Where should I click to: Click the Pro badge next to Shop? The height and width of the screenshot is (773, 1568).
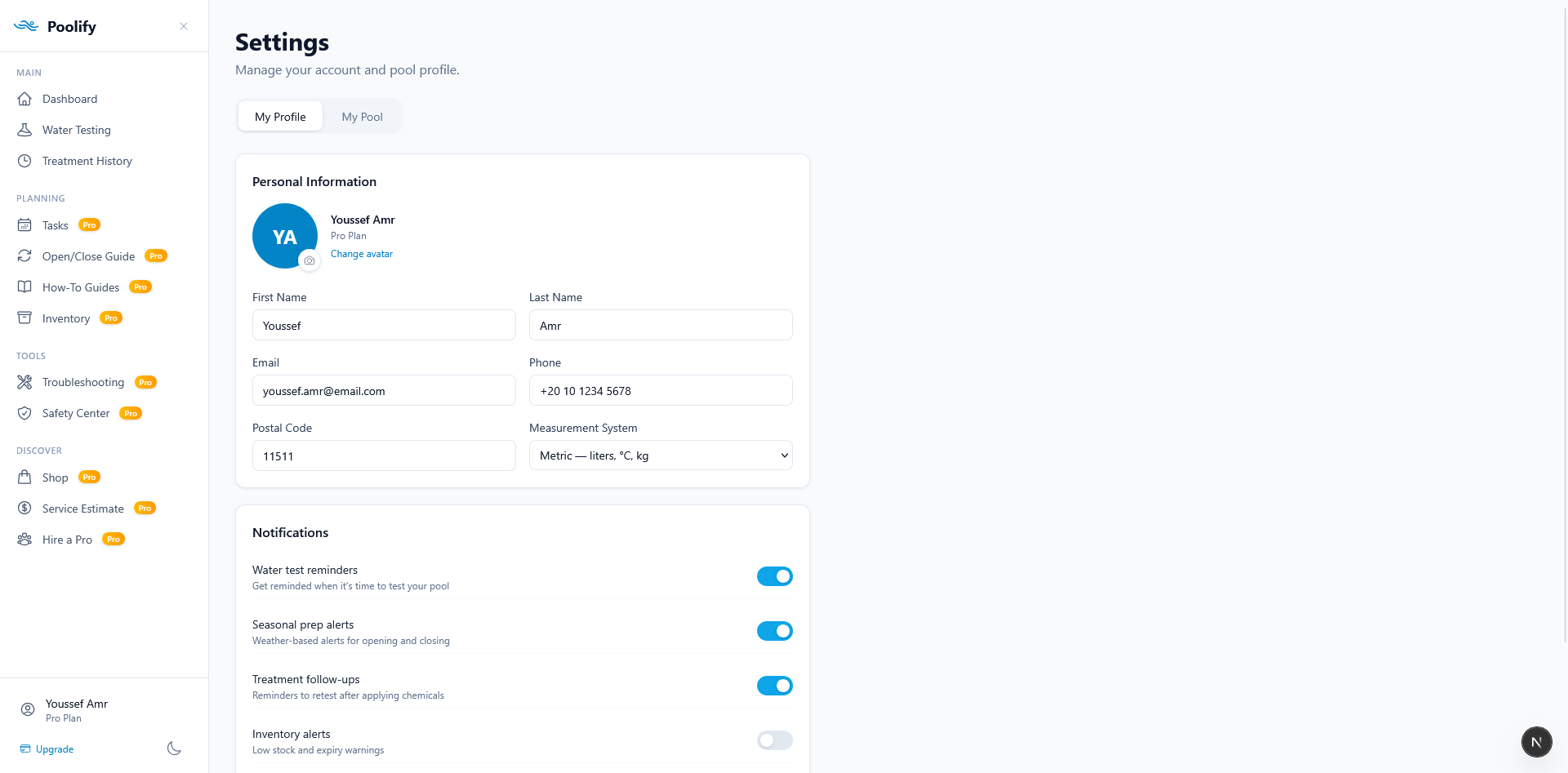click(89, 478)
